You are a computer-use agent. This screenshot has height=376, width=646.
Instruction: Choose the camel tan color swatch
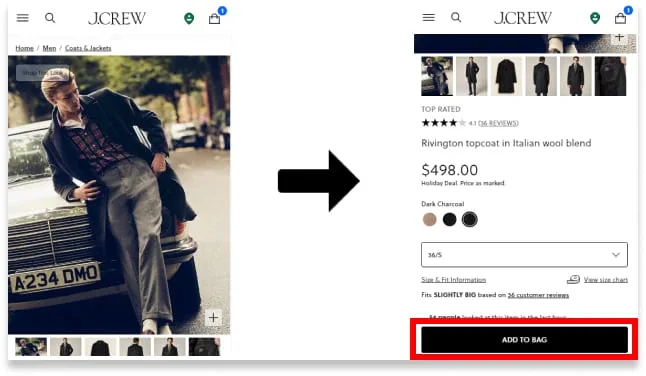coord(430,220)
